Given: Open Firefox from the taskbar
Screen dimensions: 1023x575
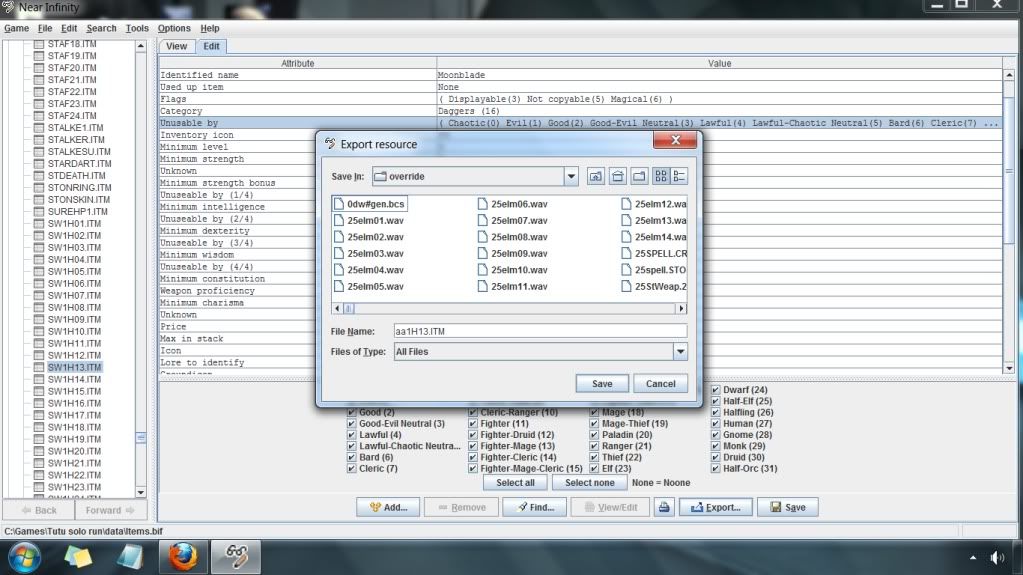Looking at the screenshot, I should click(x=184, y=555).
